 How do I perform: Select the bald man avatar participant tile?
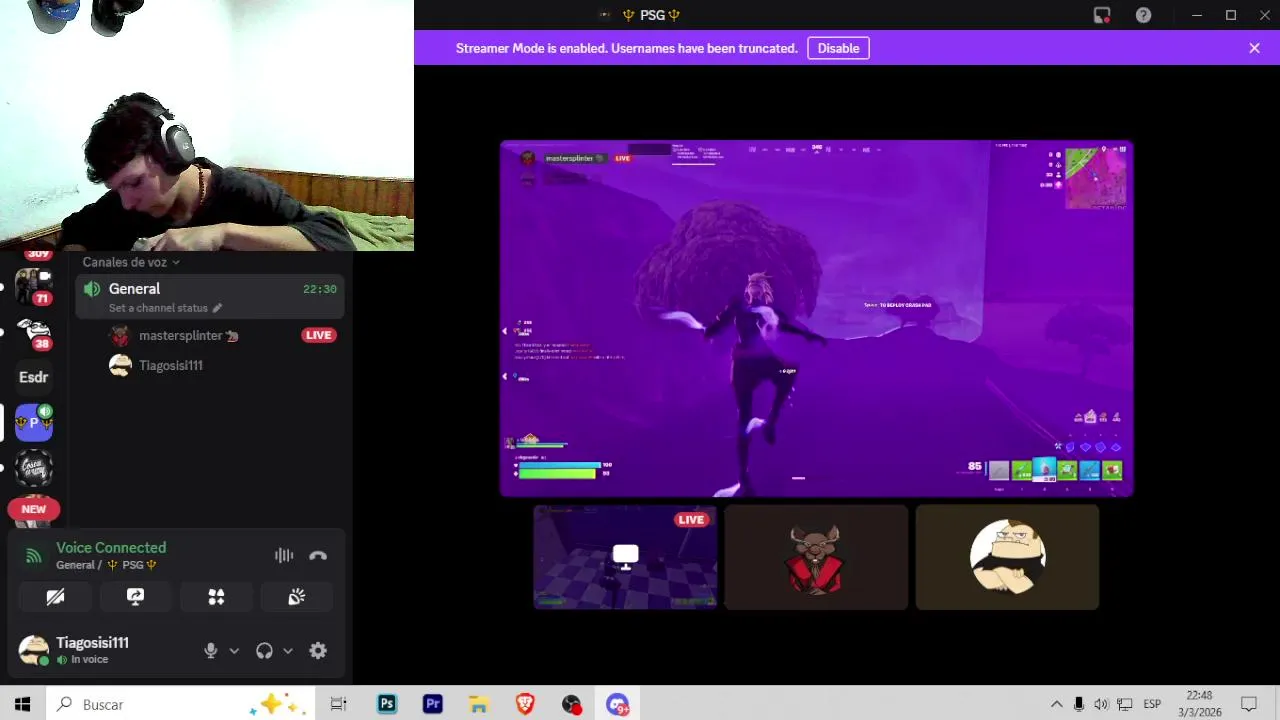click(1007, 557)
